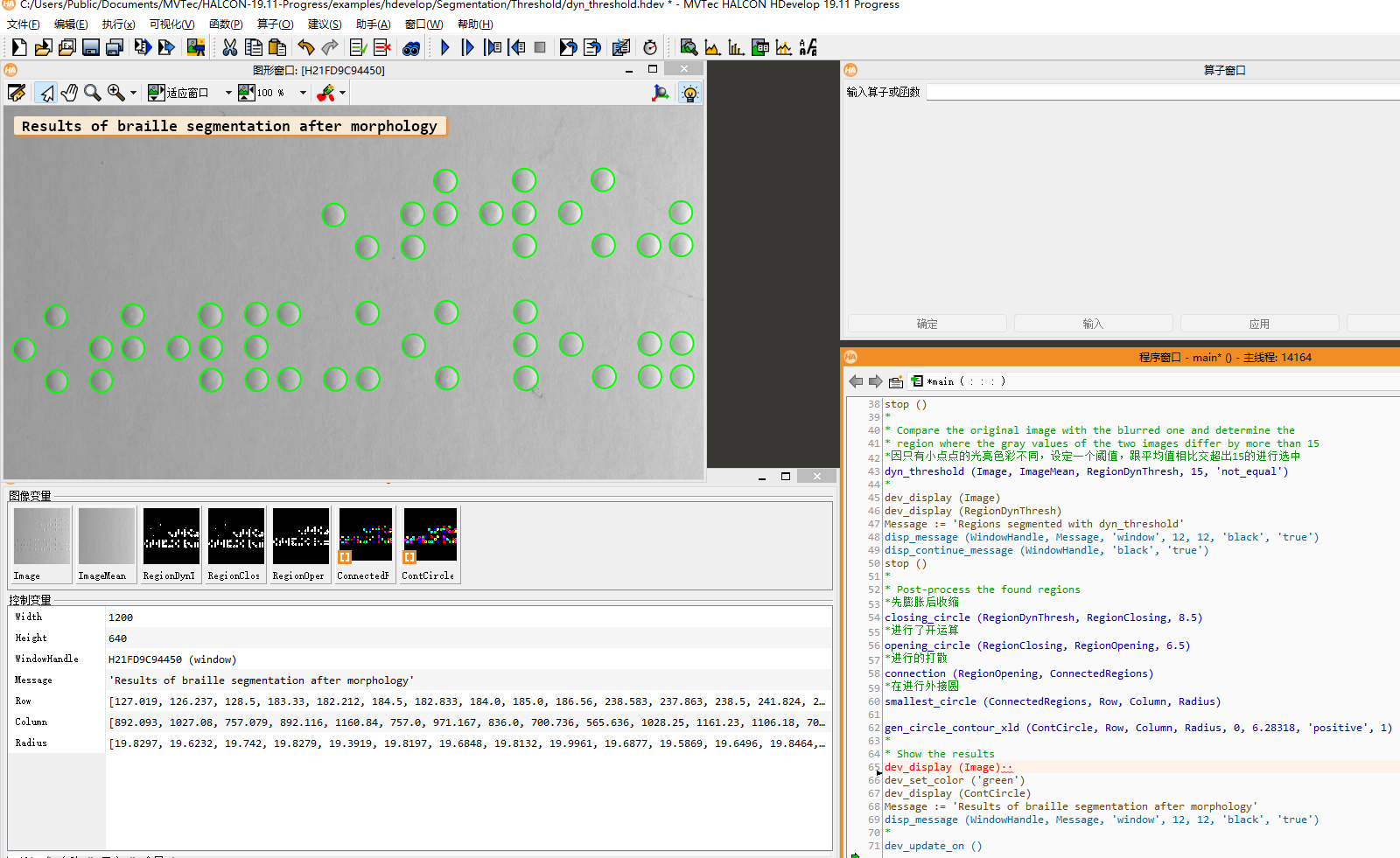
Task: Select the ConnectedRegions variable thumbnail
Action: tap(365, 544)
